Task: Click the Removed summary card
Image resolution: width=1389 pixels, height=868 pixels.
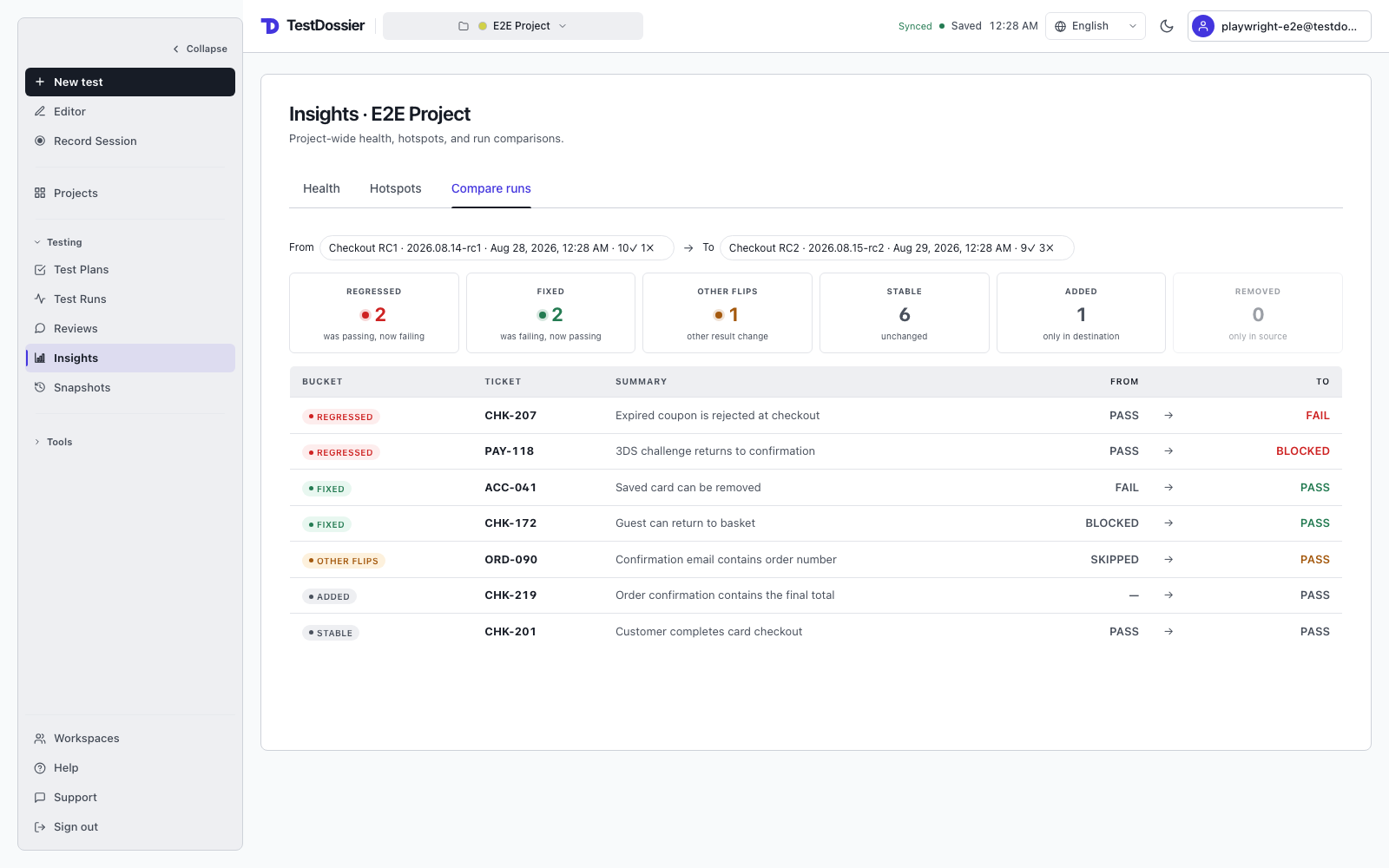Action: [x=1258, y=313]
